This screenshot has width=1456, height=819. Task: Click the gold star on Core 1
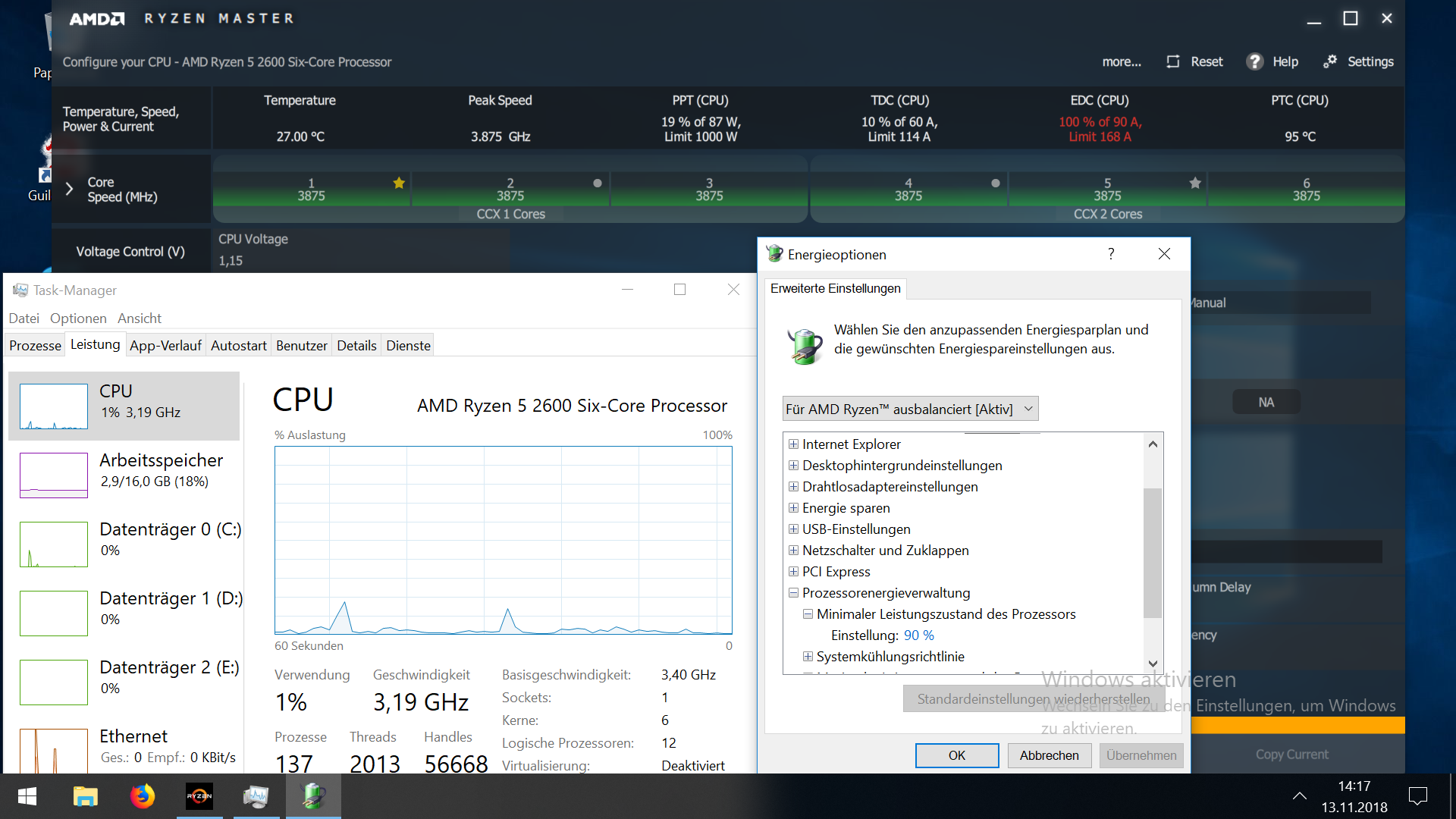399,183
